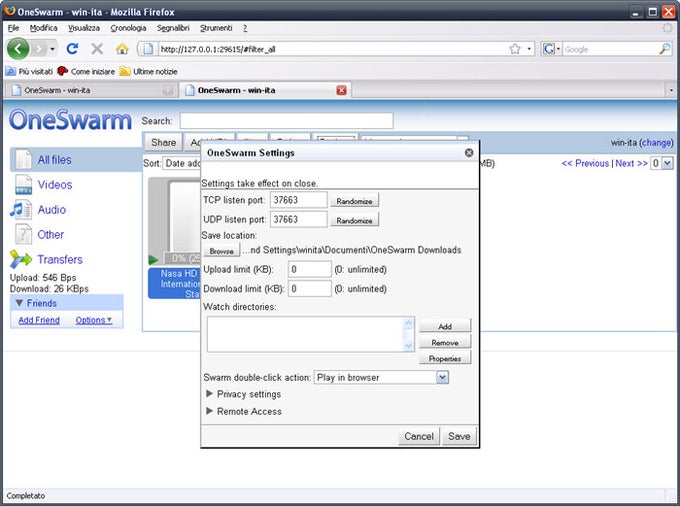Cancel the settings dialog

pos(419,436)
